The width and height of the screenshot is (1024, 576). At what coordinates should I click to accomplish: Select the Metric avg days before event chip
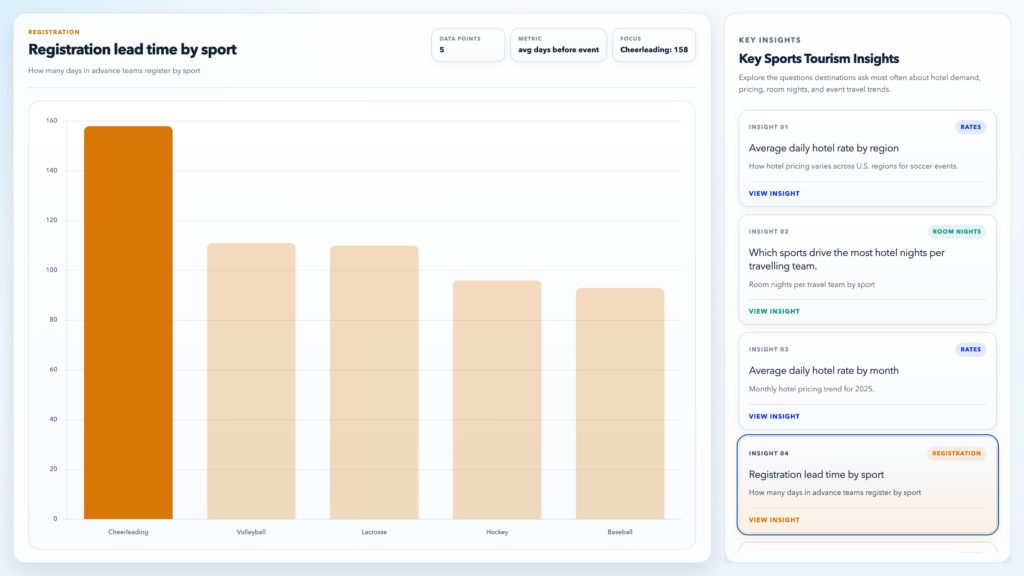pyautogui.click(x=558, y=45)
